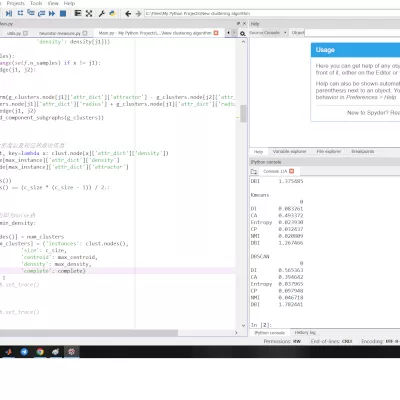This screenshot has height=400, width=400.
Task: Switch to the History log tab
Action: coord(305,333)
